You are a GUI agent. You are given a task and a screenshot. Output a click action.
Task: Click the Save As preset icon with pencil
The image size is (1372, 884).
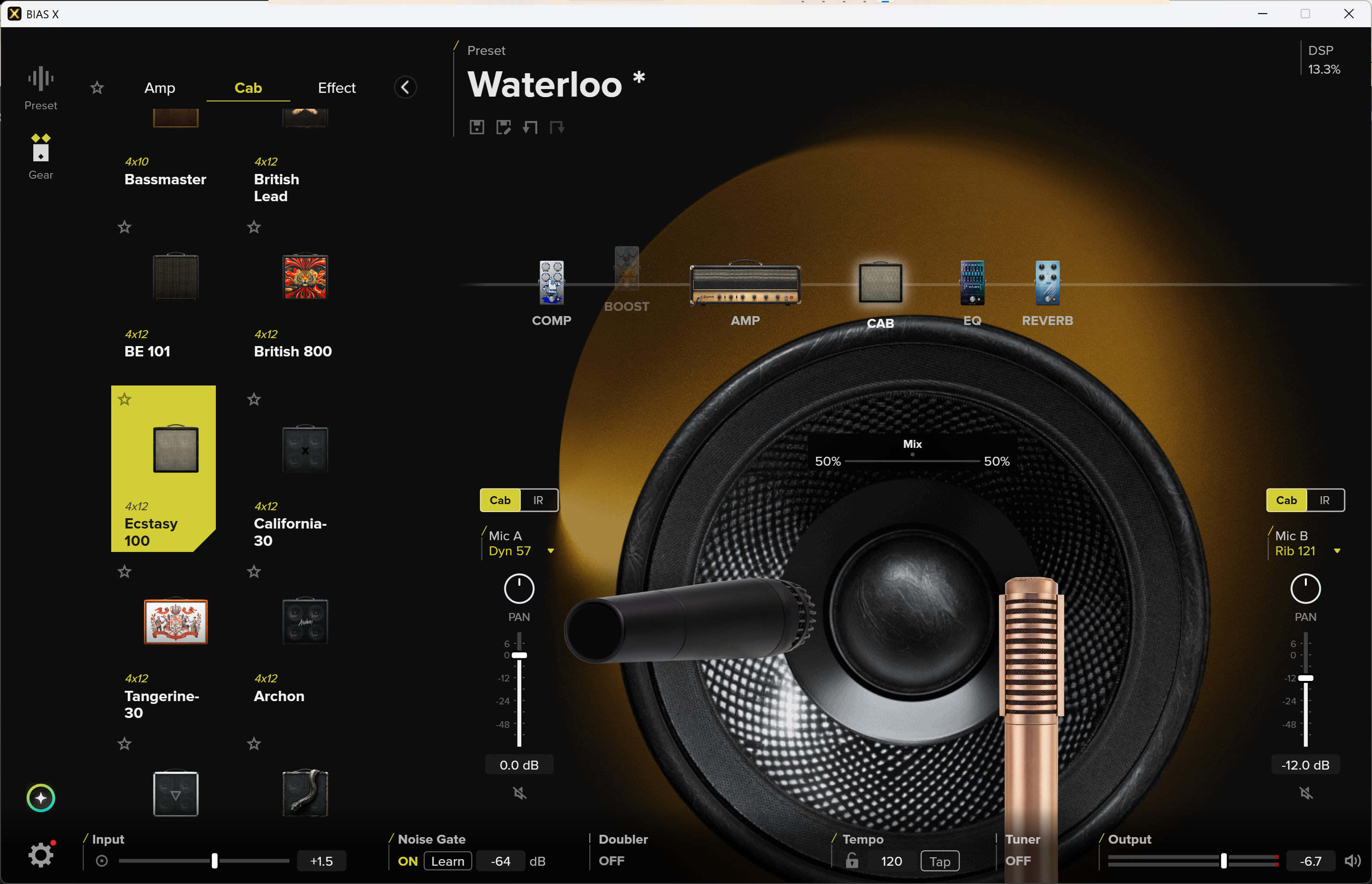(x=503, y=127)
